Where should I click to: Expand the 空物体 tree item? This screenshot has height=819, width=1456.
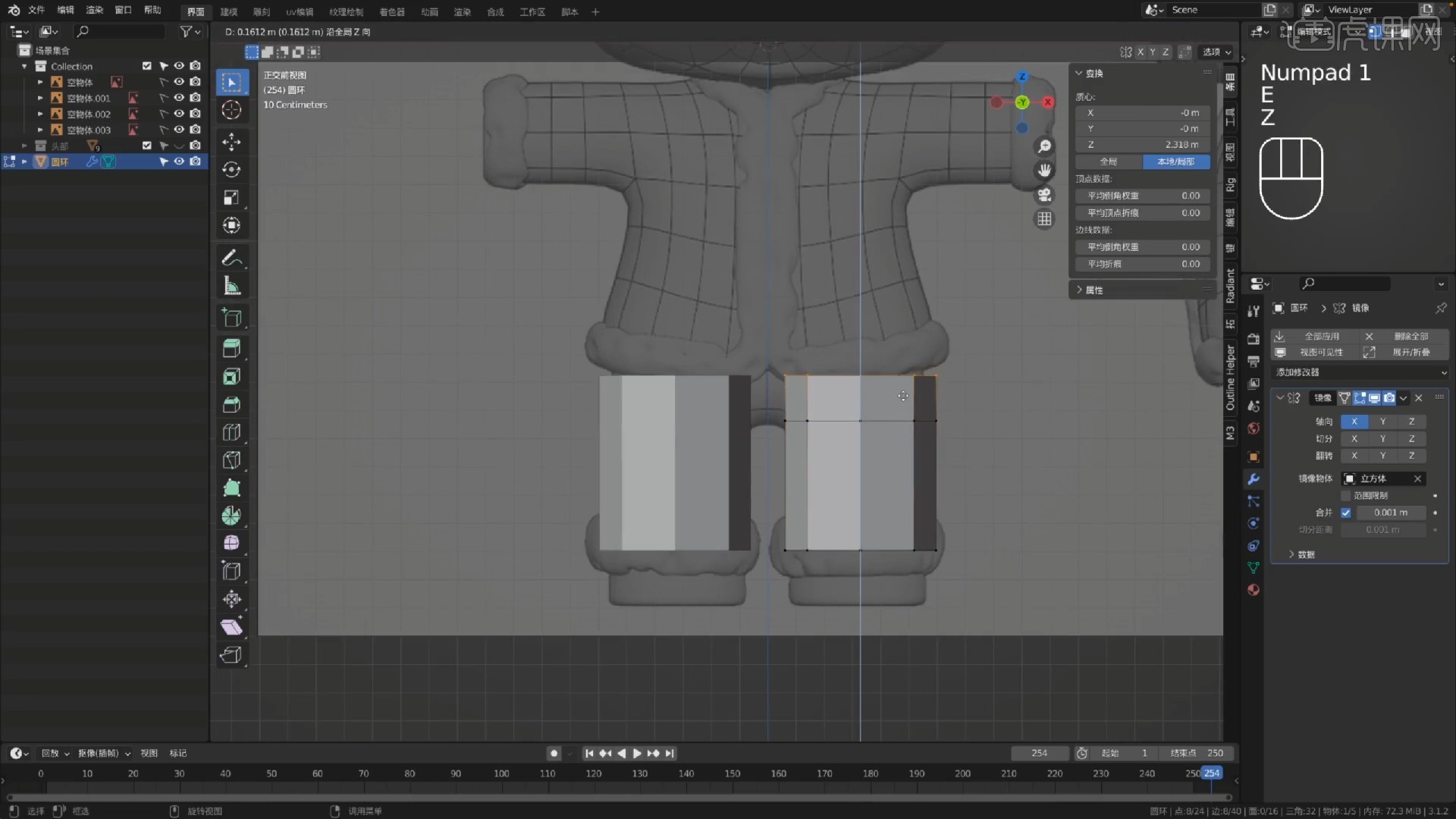point(40,82)
